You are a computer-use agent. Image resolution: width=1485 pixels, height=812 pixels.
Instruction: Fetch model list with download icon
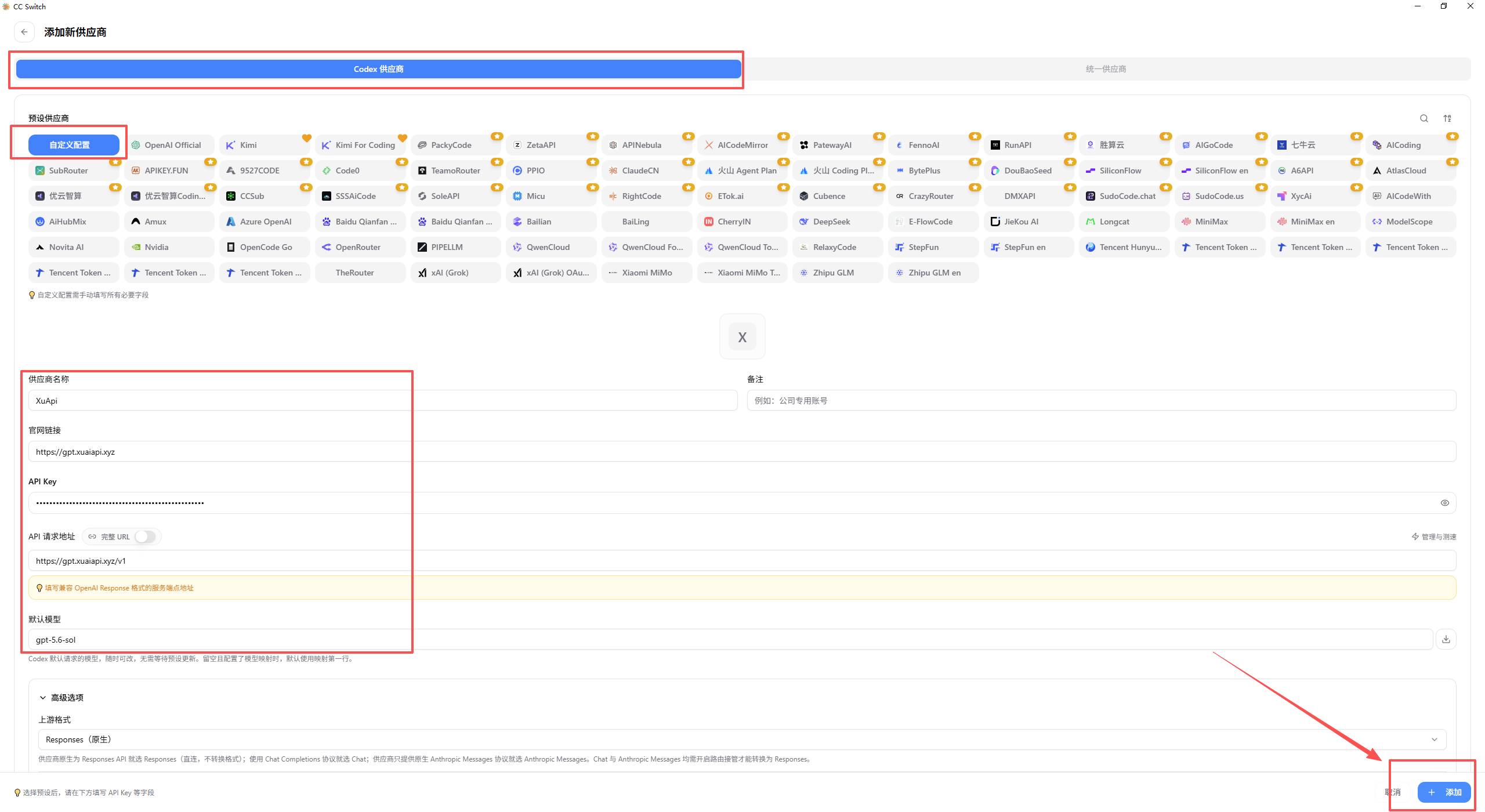pyautogui.click(x=1446, y=639)
